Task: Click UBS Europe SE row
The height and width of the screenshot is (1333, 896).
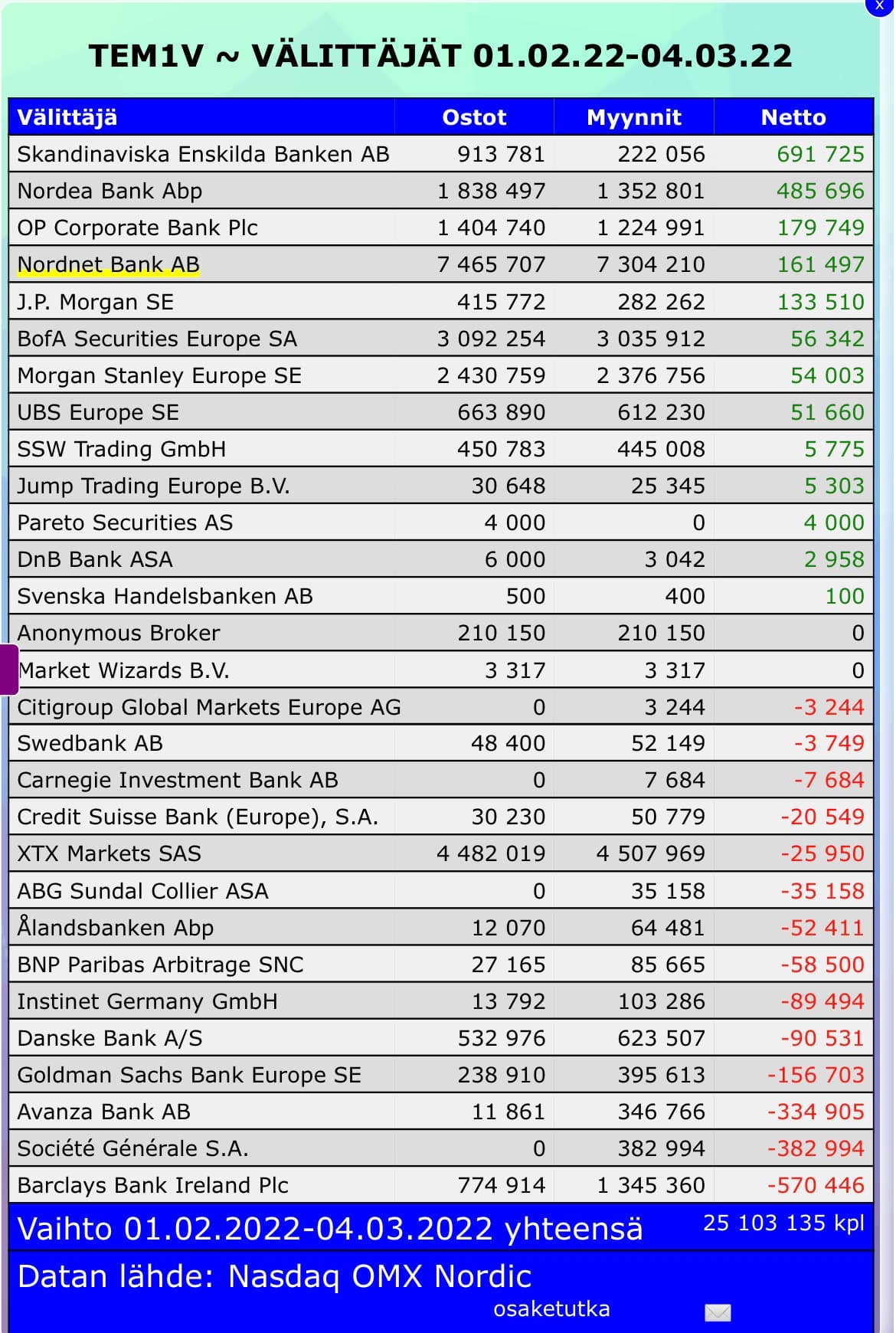Action: (441, 412)
